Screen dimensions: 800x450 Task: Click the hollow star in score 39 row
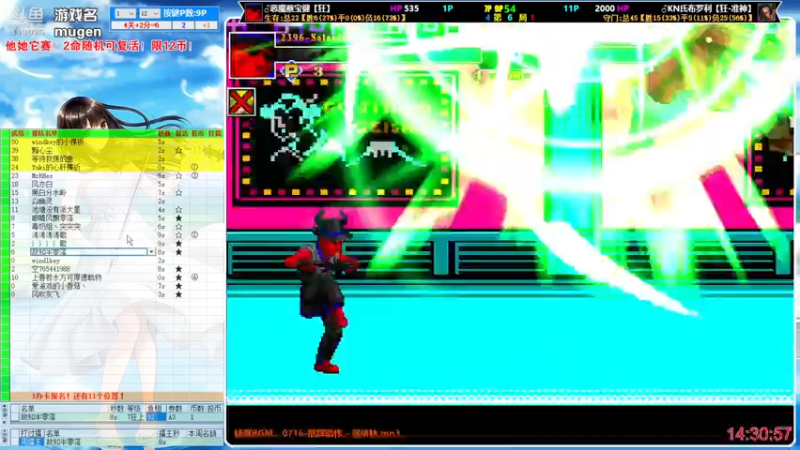(179, 151)
